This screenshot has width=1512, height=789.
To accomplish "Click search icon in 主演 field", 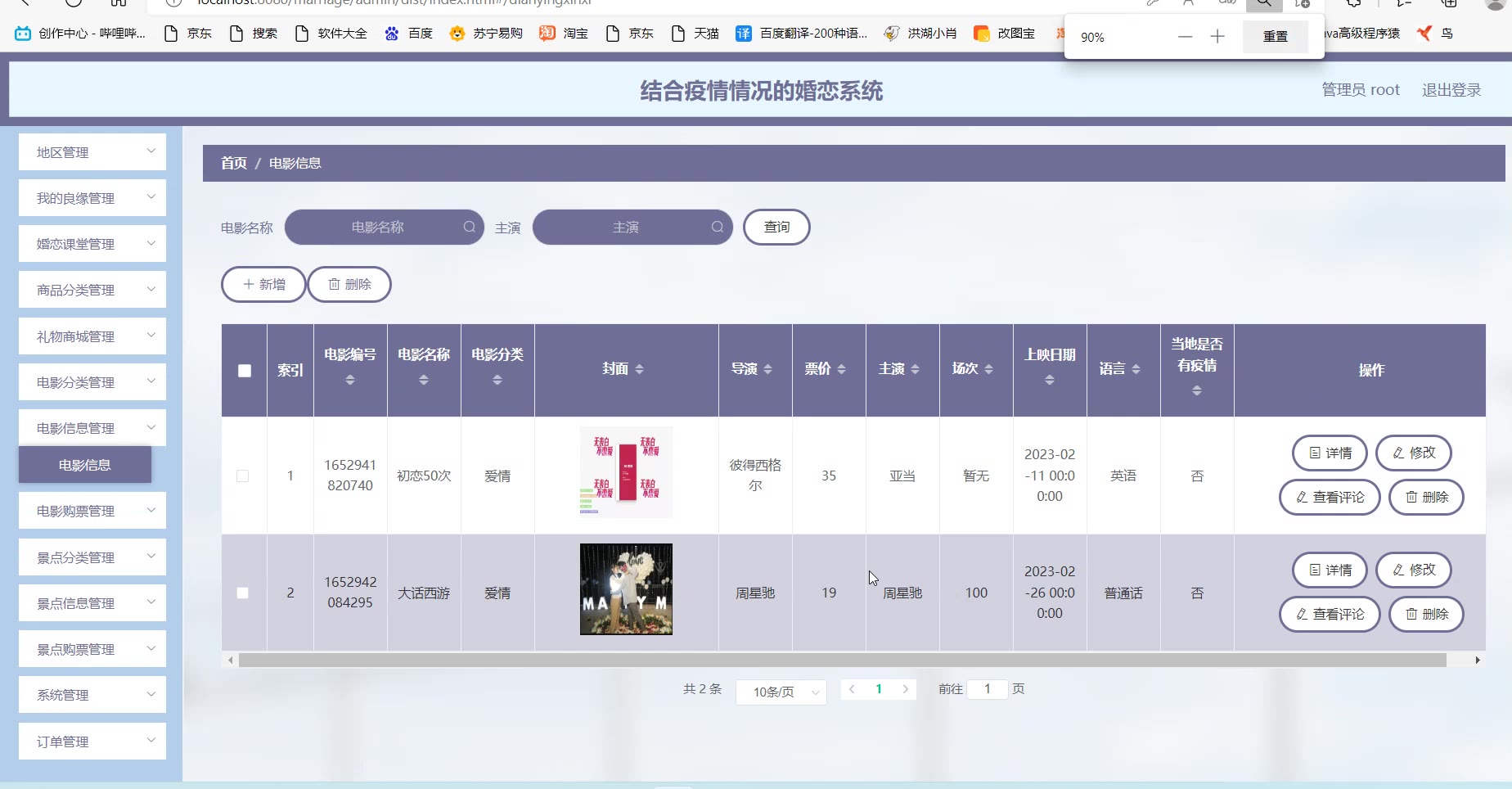I will (x=717, y=227).
